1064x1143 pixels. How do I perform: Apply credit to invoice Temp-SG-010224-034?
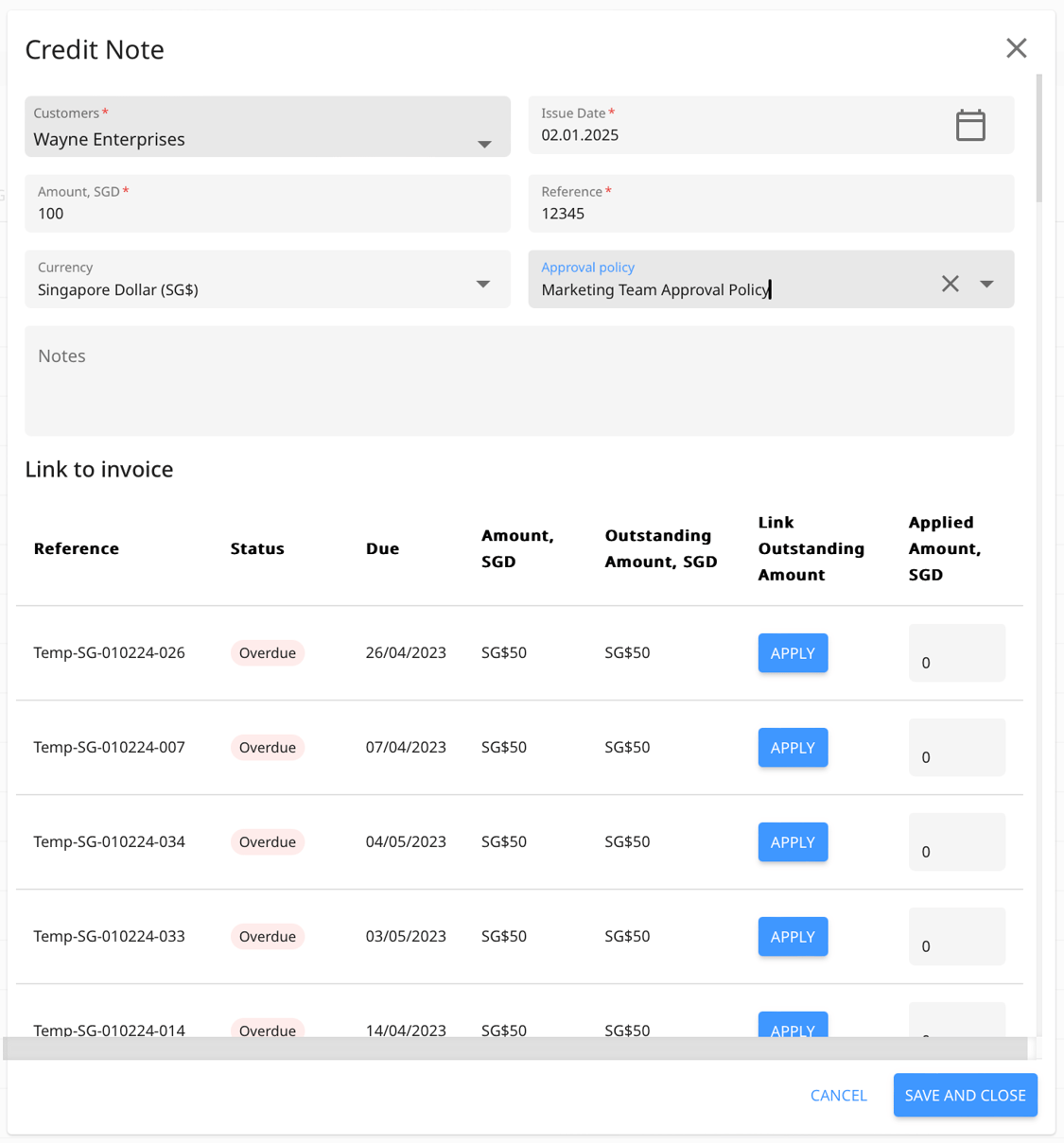793,841
